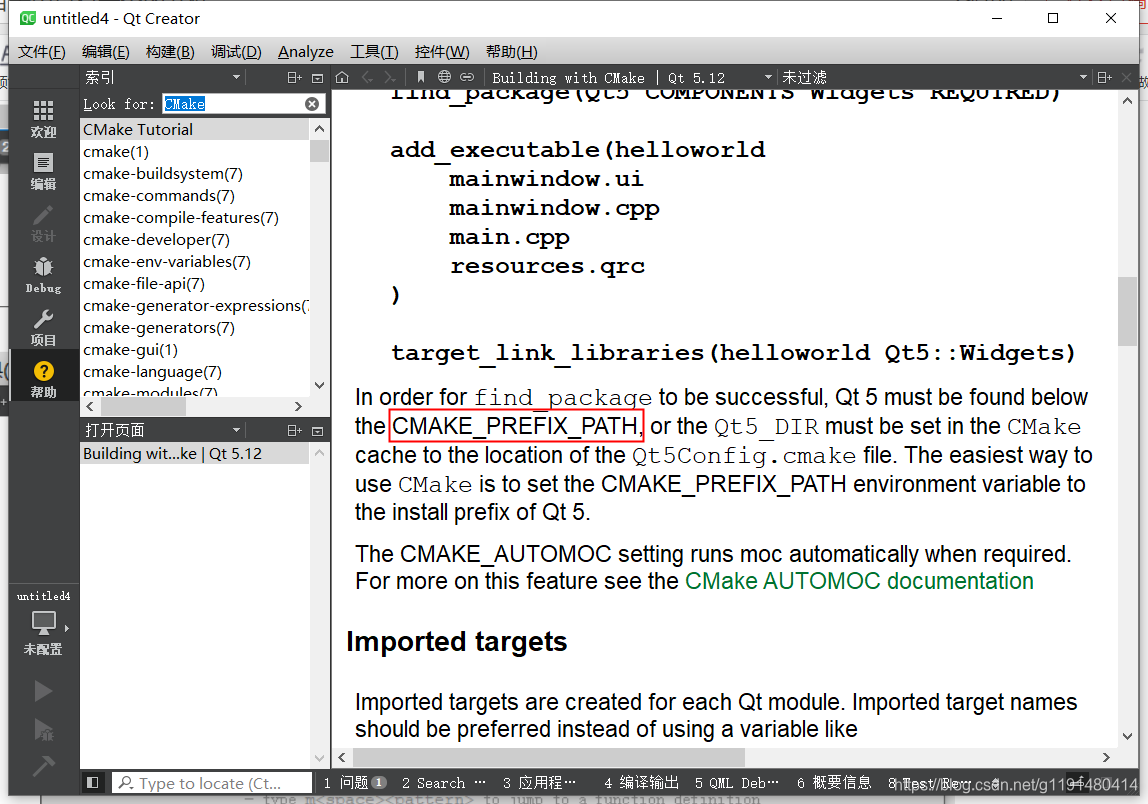
Task: Open online documentation globe icon
Action: point(444,77)
